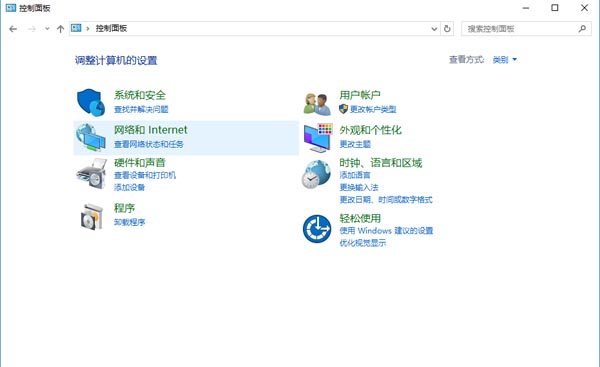Click the 轻松使用 blue circle icon

[x=317, y=229]
